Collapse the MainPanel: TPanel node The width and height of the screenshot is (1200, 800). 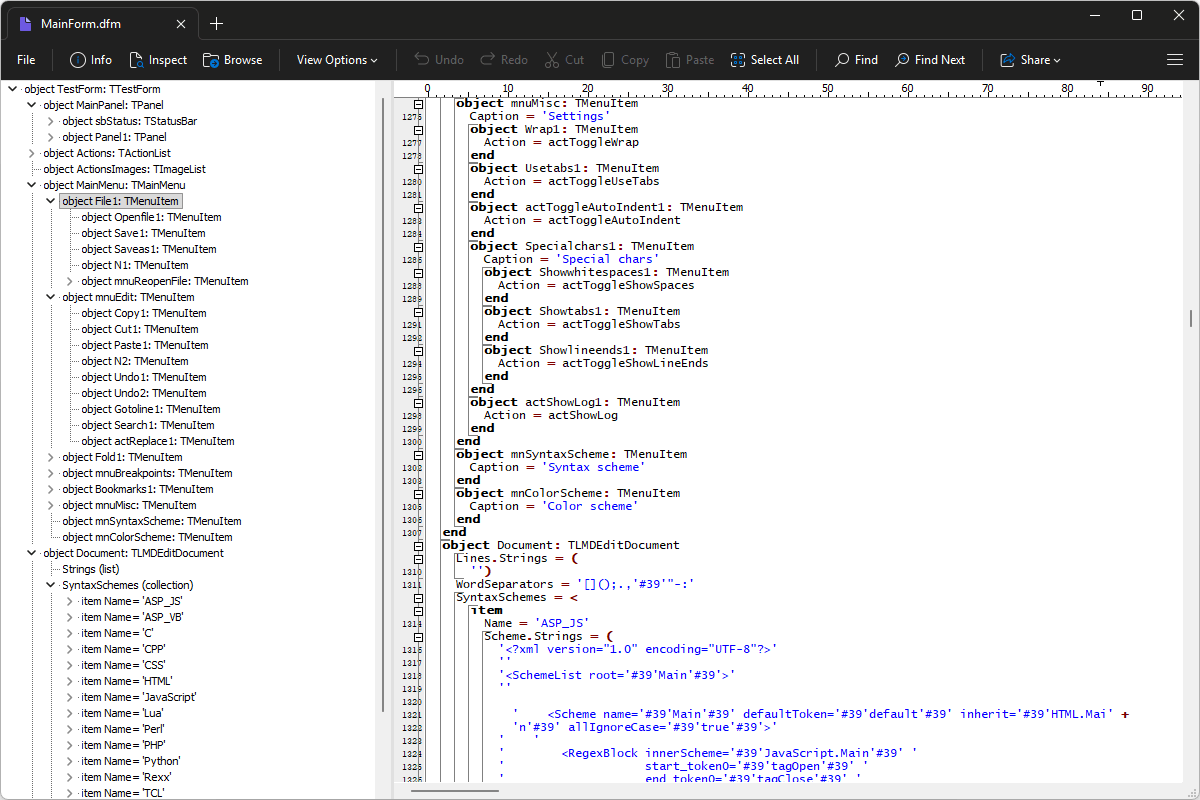[x=32, y=105]
